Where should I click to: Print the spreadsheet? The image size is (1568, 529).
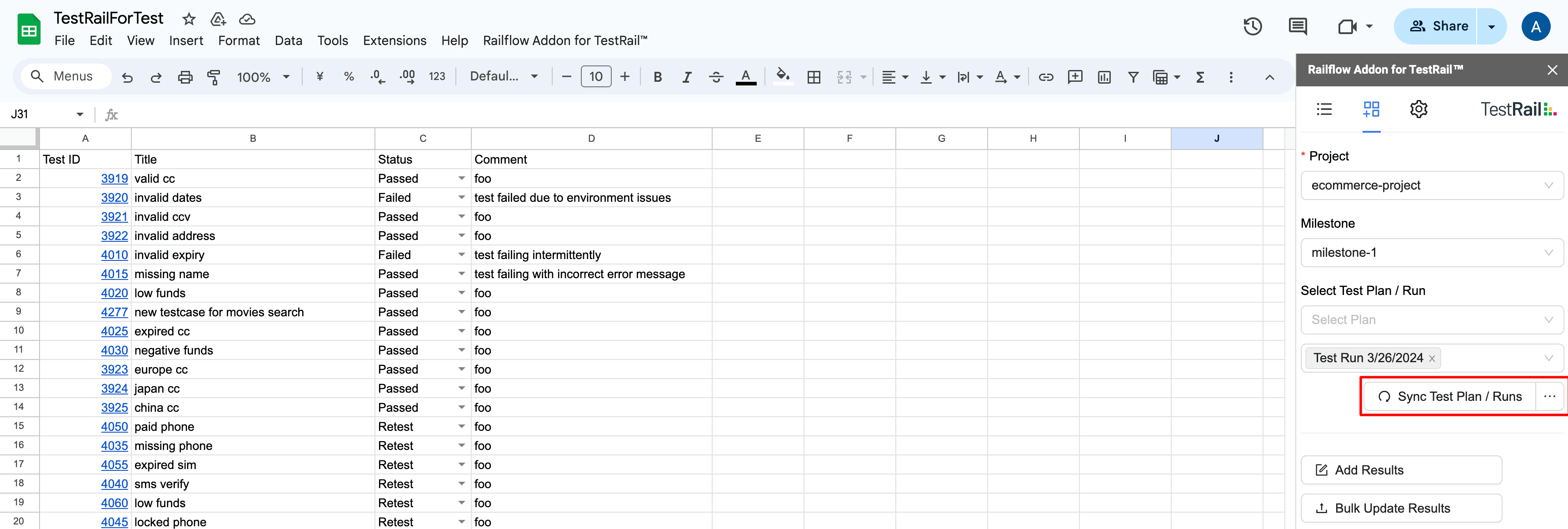coord(185,77)
